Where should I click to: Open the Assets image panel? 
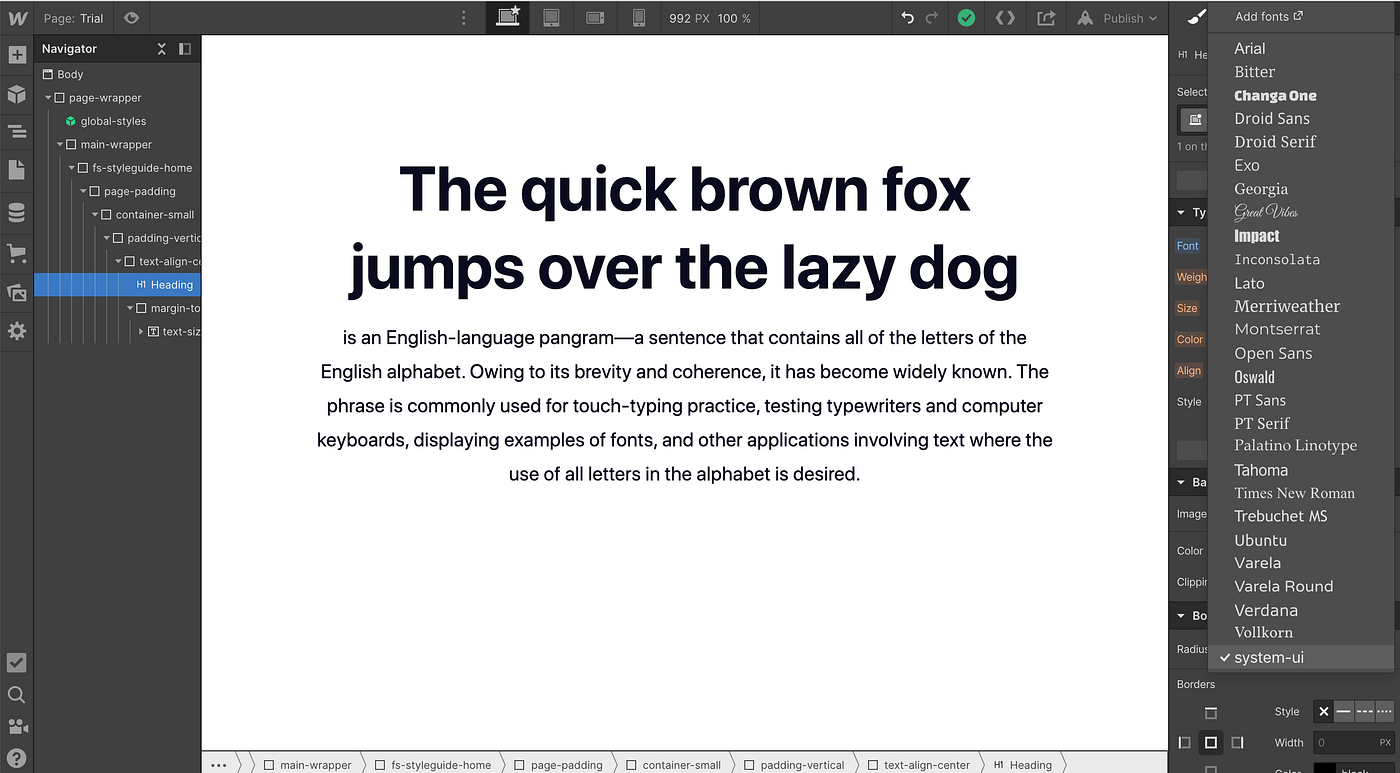(x=17, y=292)
